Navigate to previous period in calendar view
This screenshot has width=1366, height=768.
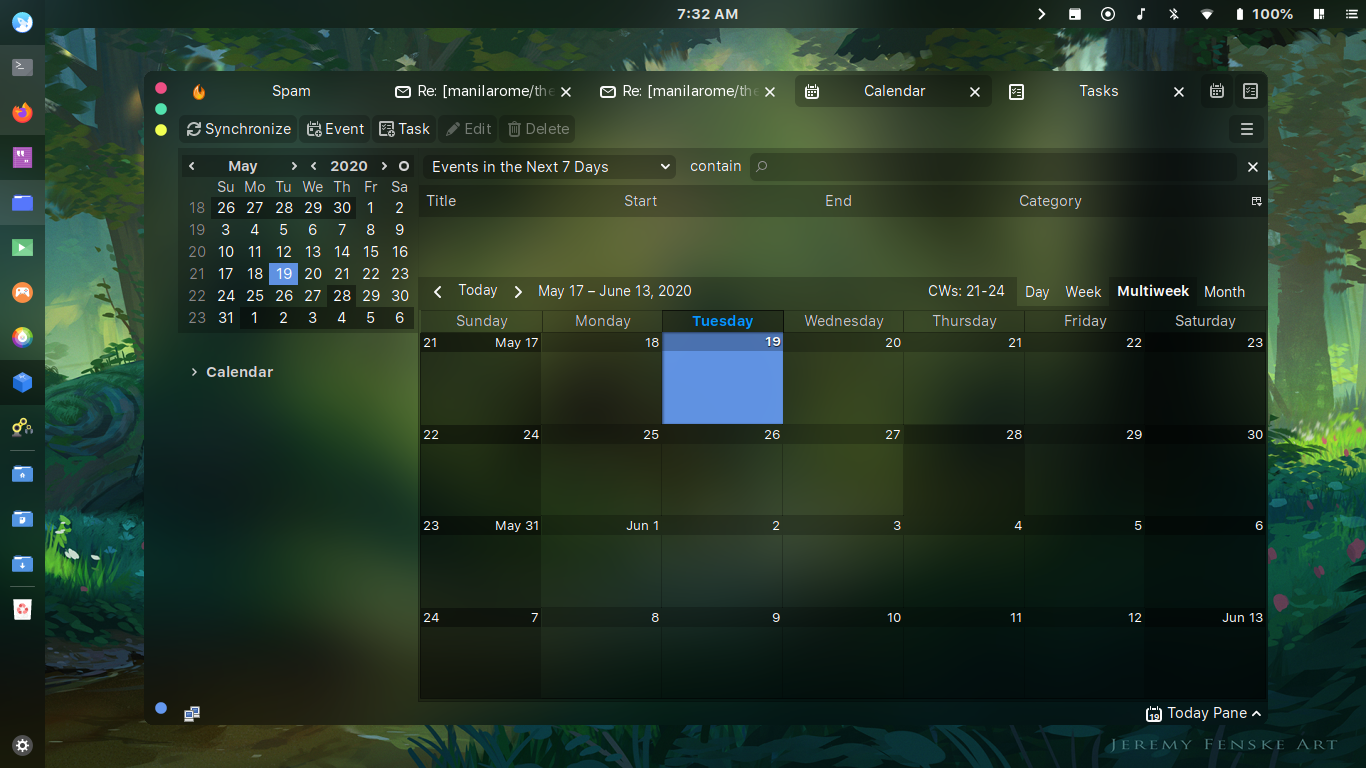pos(438,292)
